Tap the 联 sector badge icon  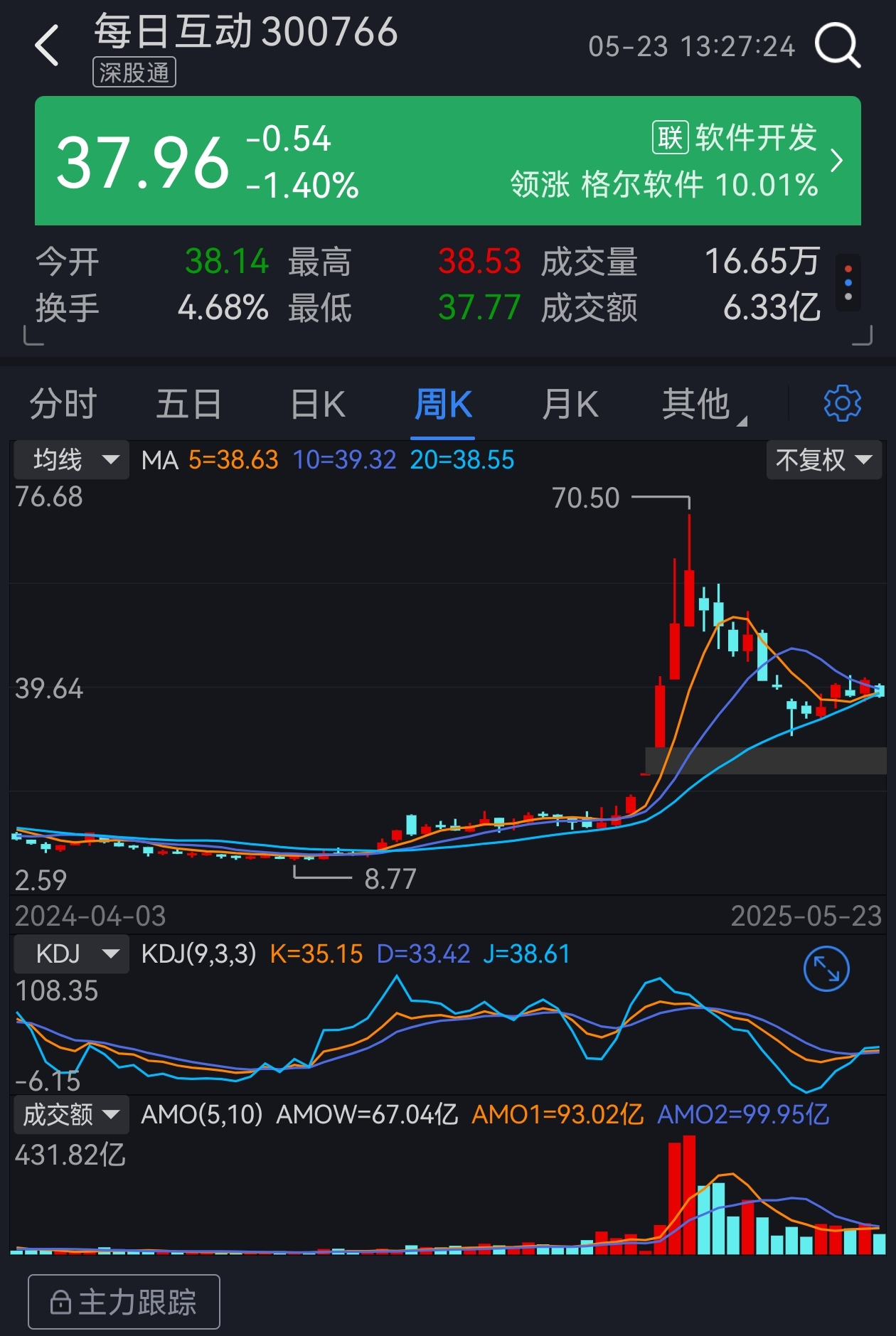(670, 137)
